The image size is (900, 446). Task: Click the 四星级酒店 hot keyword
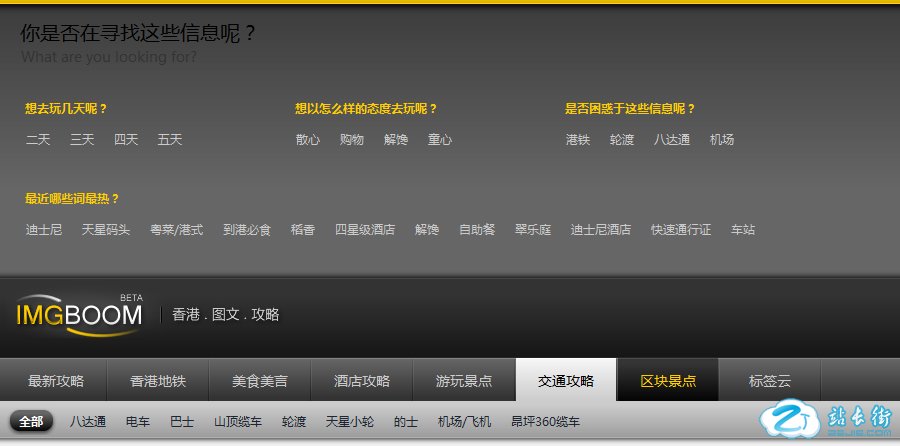tap(365, 230)
